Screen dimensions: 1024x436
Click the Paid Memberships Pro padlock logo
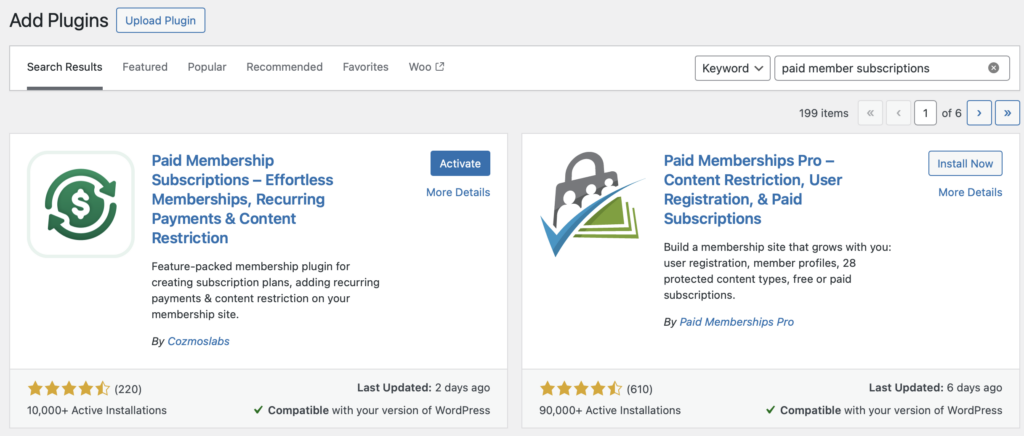tap(593, 205)
